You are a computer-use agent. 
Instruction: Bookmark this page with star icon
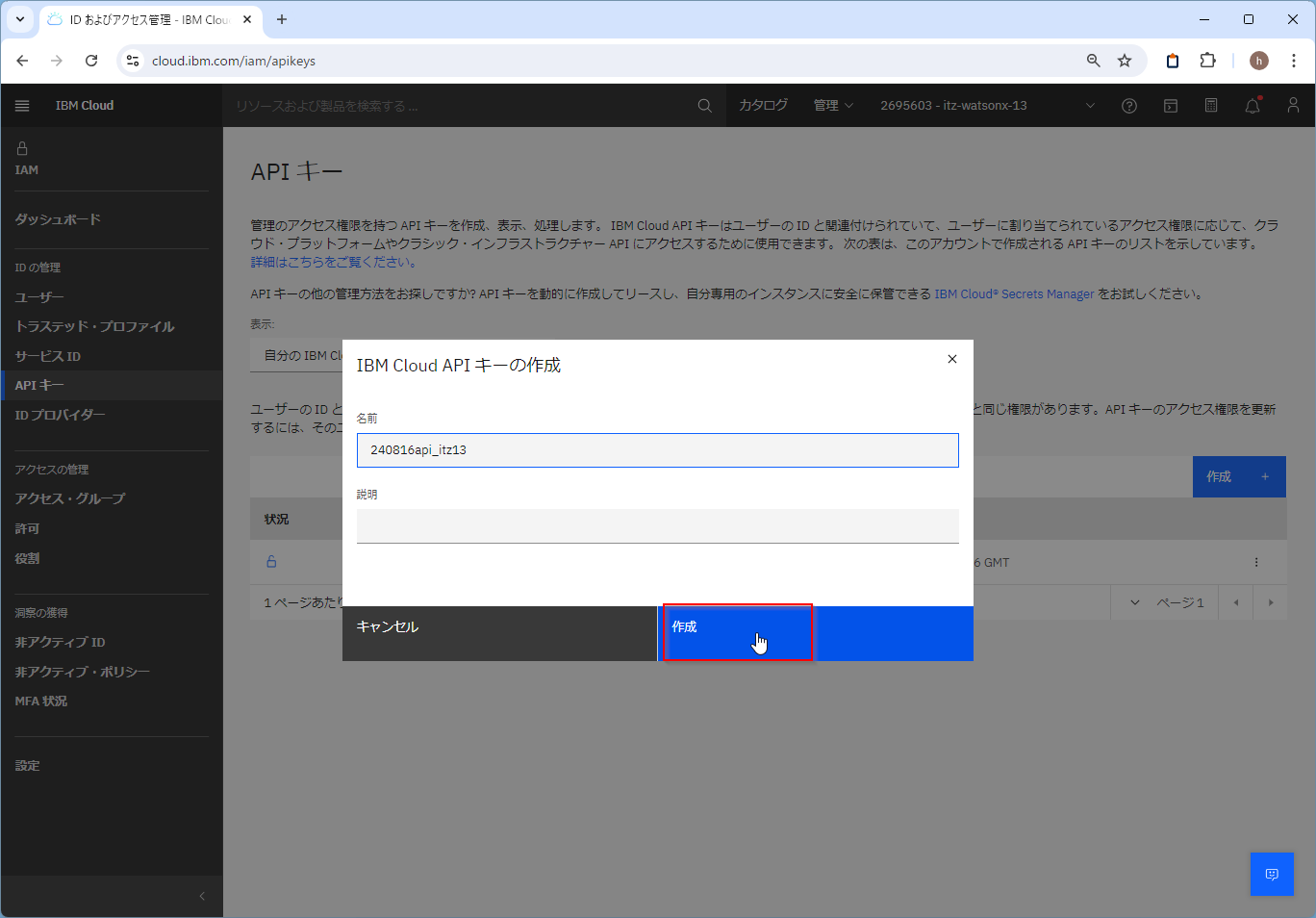pos(1125,61)
